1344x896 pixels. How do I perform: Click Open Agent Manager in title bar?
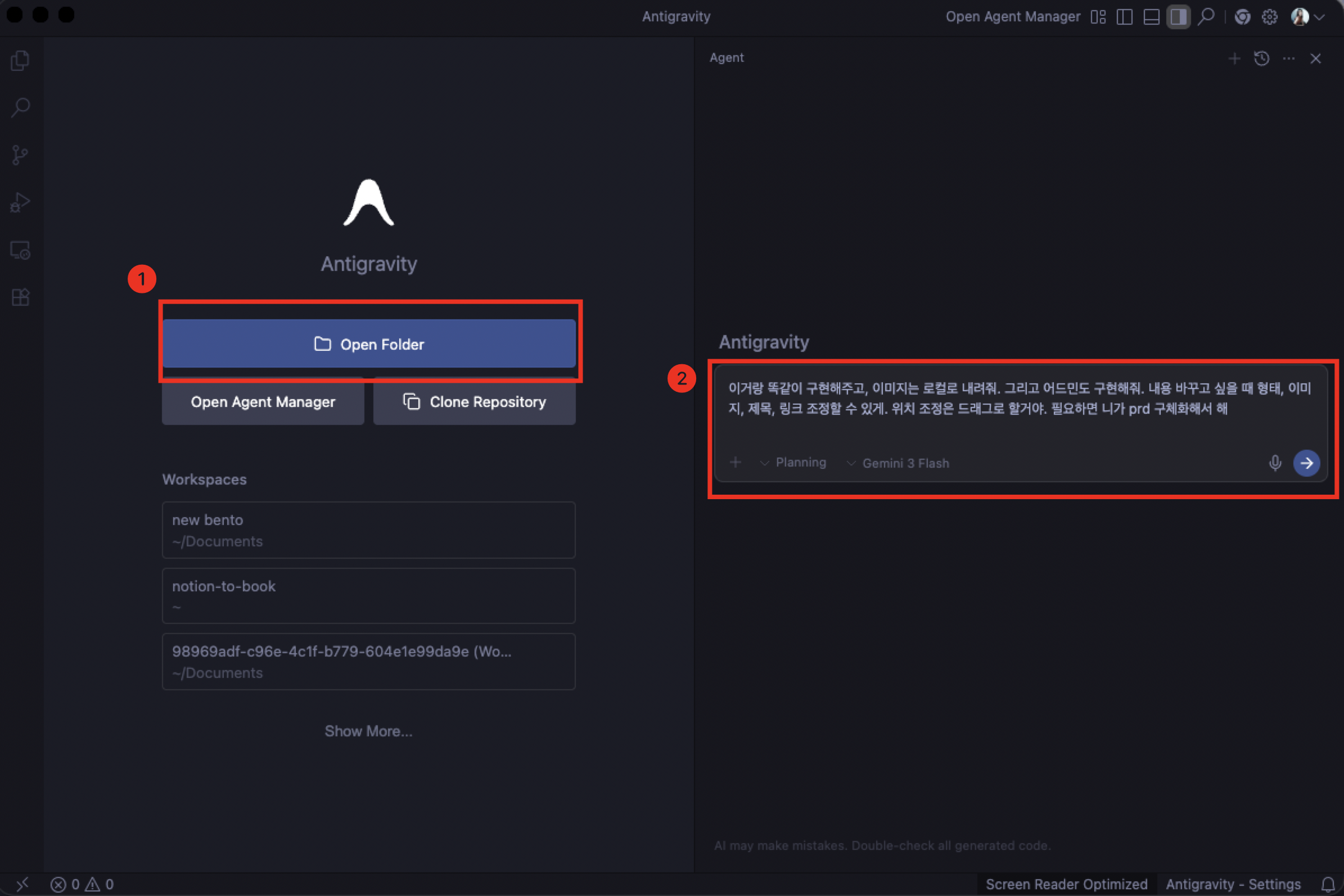click(1012, 17)
